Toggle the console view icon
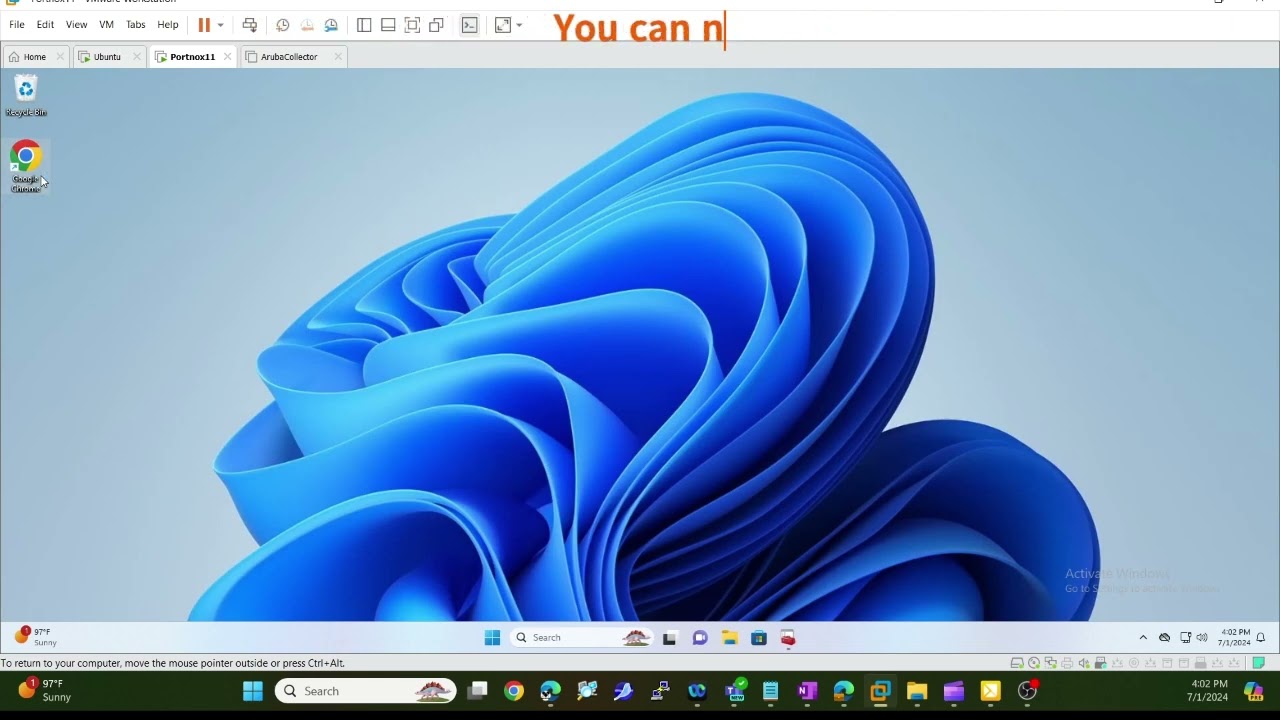The image size is (1280, 720). (x=470, y=25)
